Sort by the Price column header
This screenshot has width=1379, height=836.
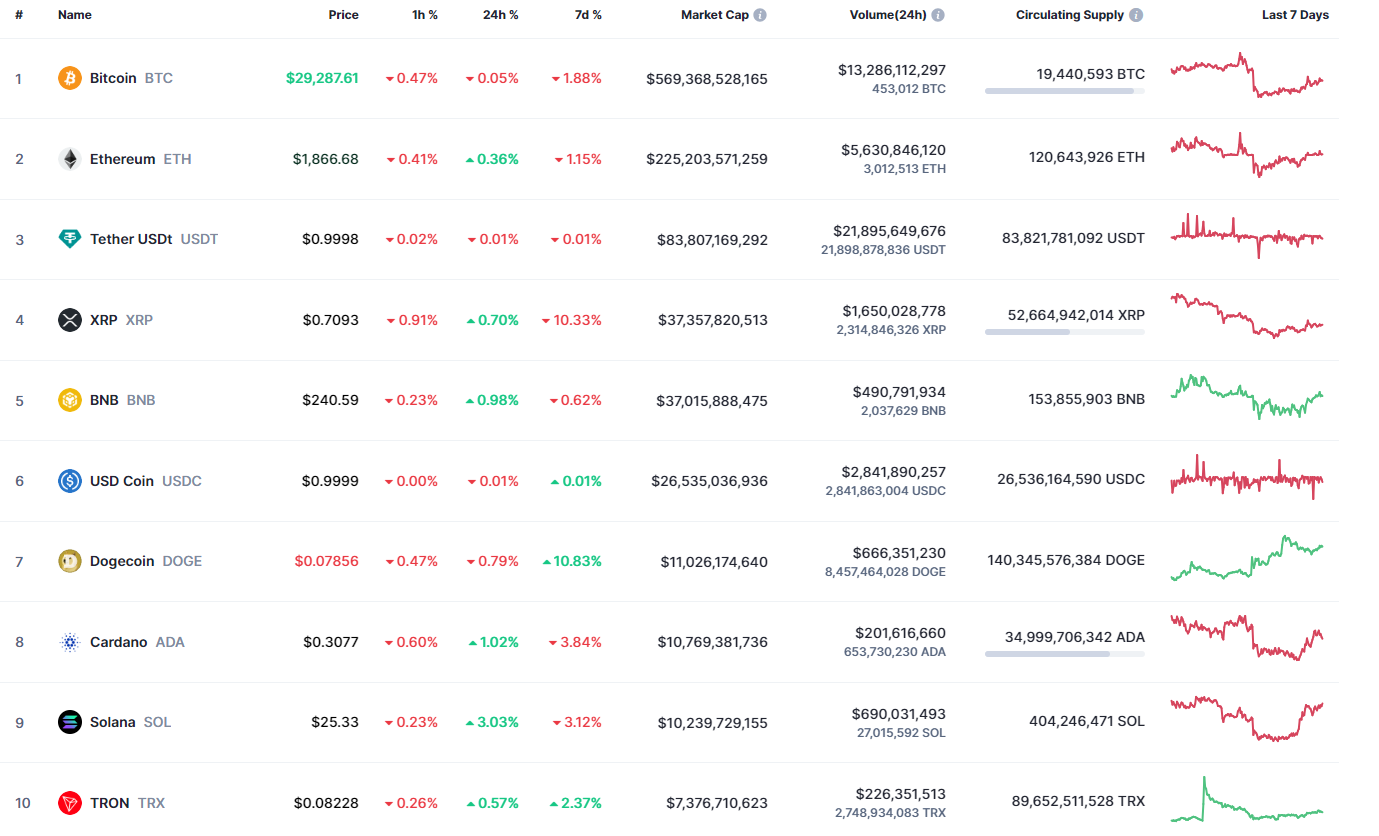point(343,14)
